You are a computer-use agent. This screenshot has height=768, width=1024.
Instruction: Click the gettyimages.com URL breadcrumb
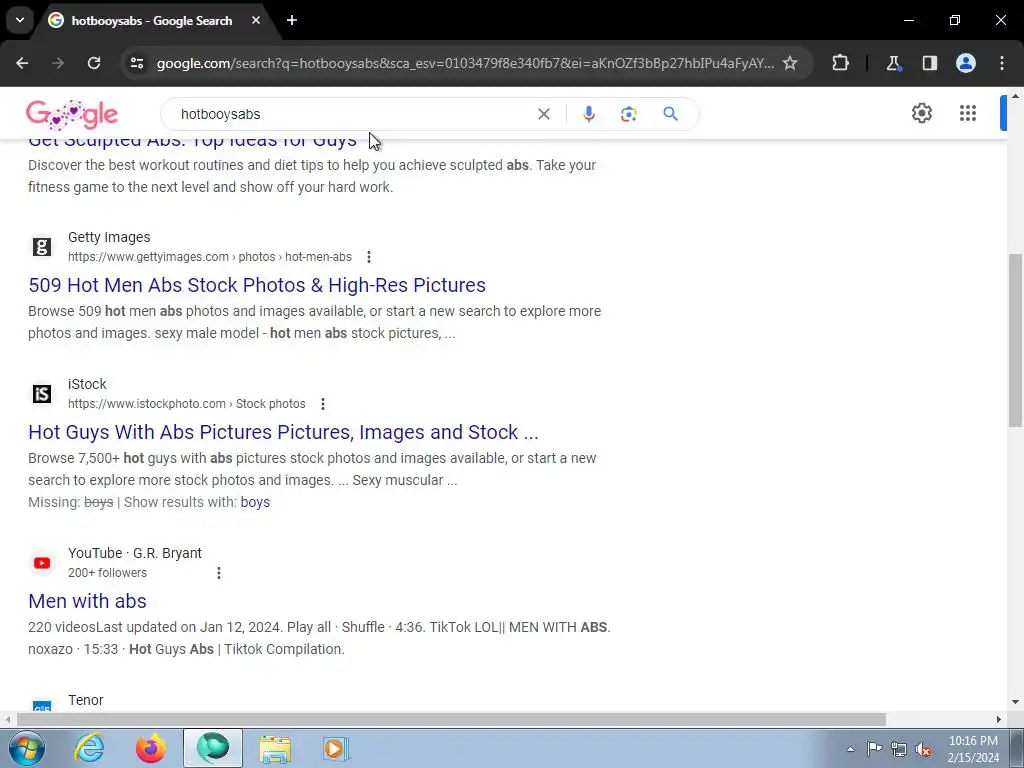pos(210,257)
